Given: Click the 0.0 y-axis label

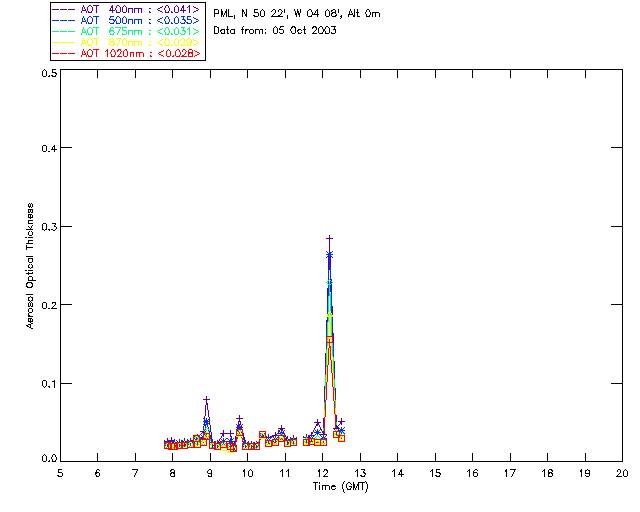Looking at the screenshot, I should pos(49,459).
